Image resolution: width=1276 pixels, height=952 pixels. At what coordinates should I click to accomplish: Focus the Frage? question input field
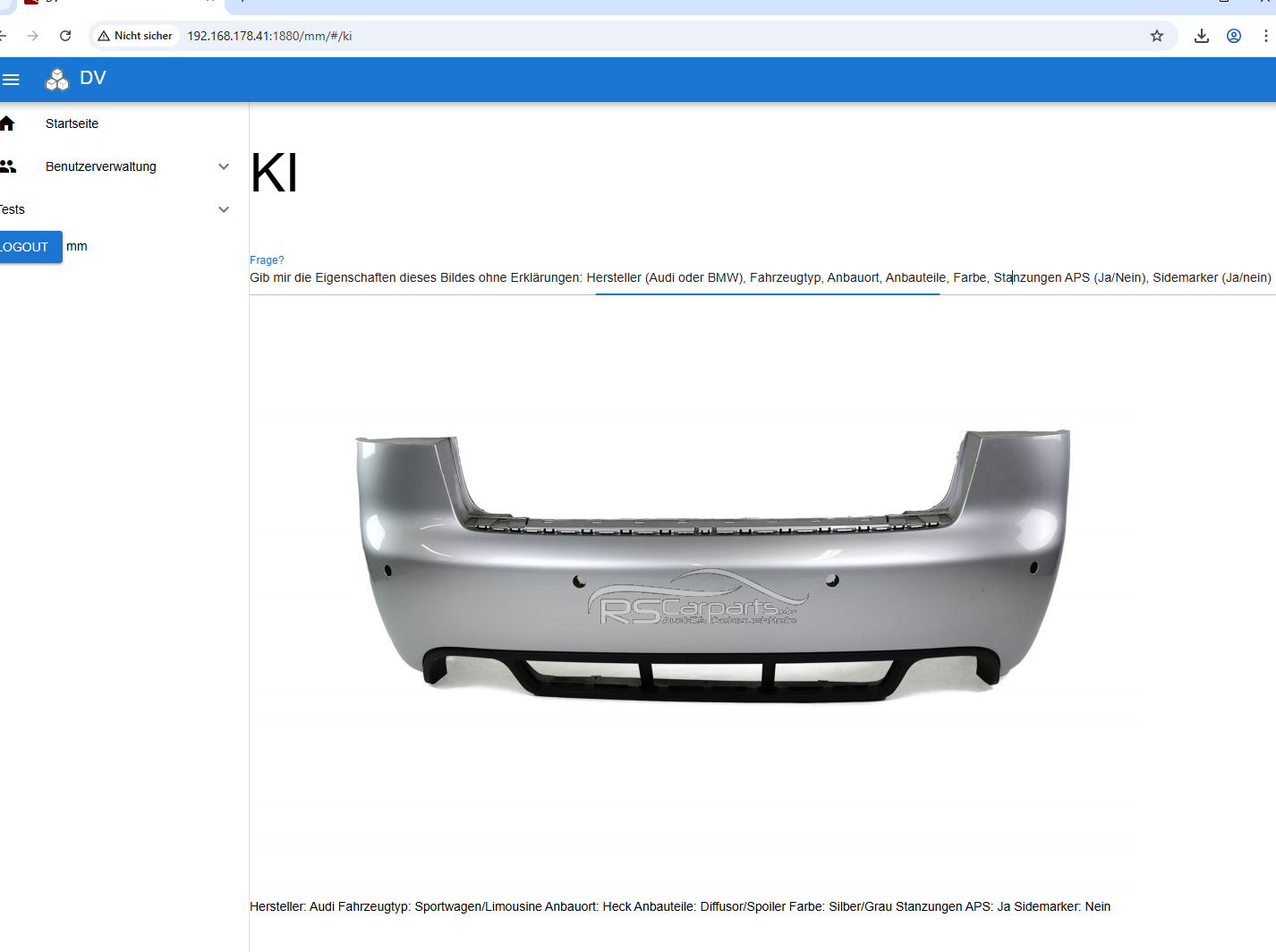click(x=761, y=277)
